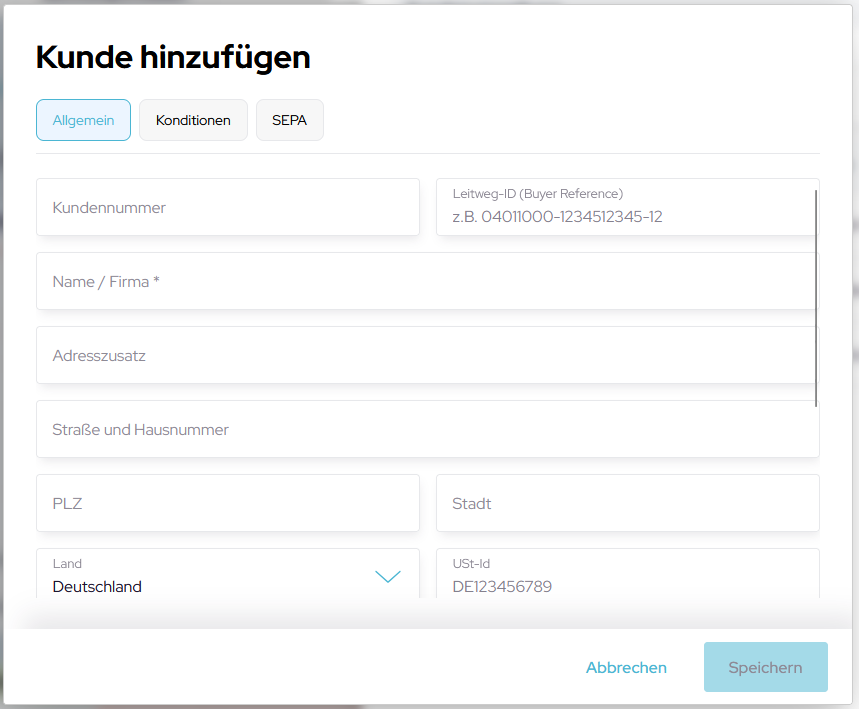Click the 'USt-Id' floating label text

pos(471,564)
